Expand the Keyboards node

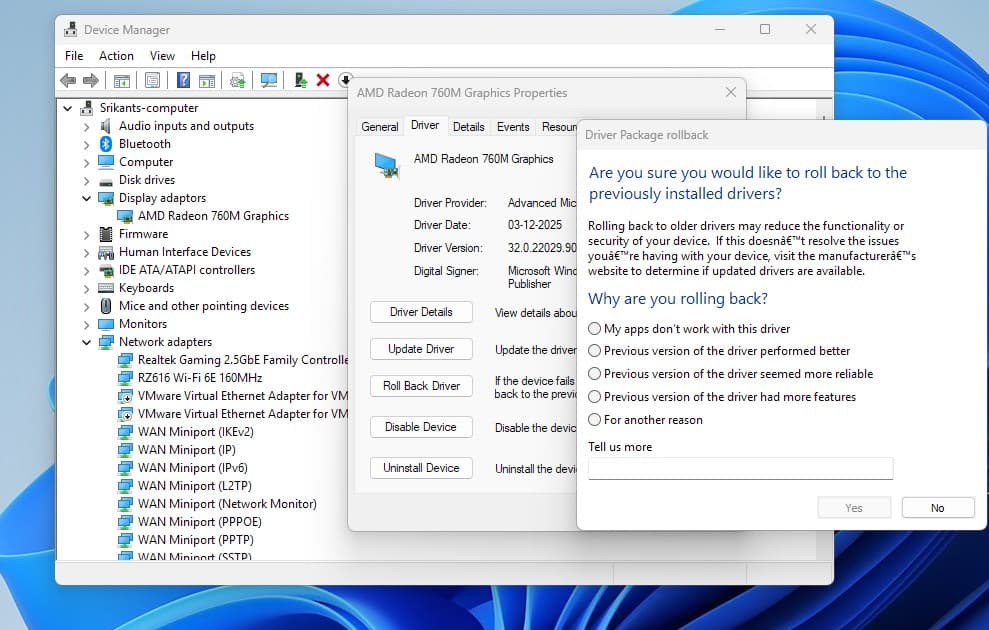tap(86, 288)
